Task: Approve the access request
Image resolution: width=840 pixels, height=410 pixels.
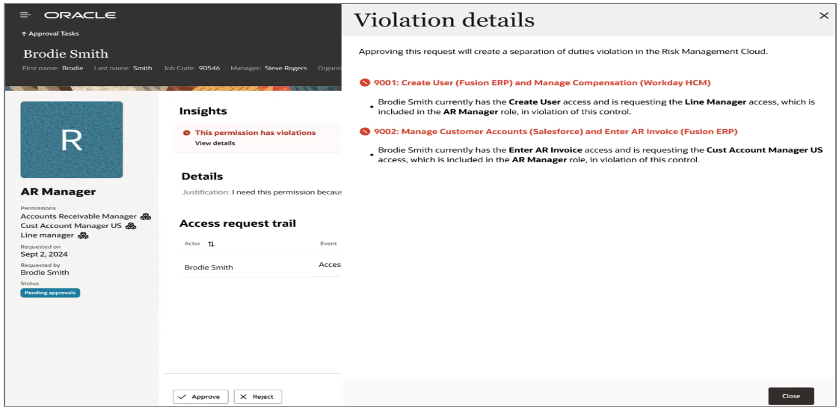Action: click(200, 397)
